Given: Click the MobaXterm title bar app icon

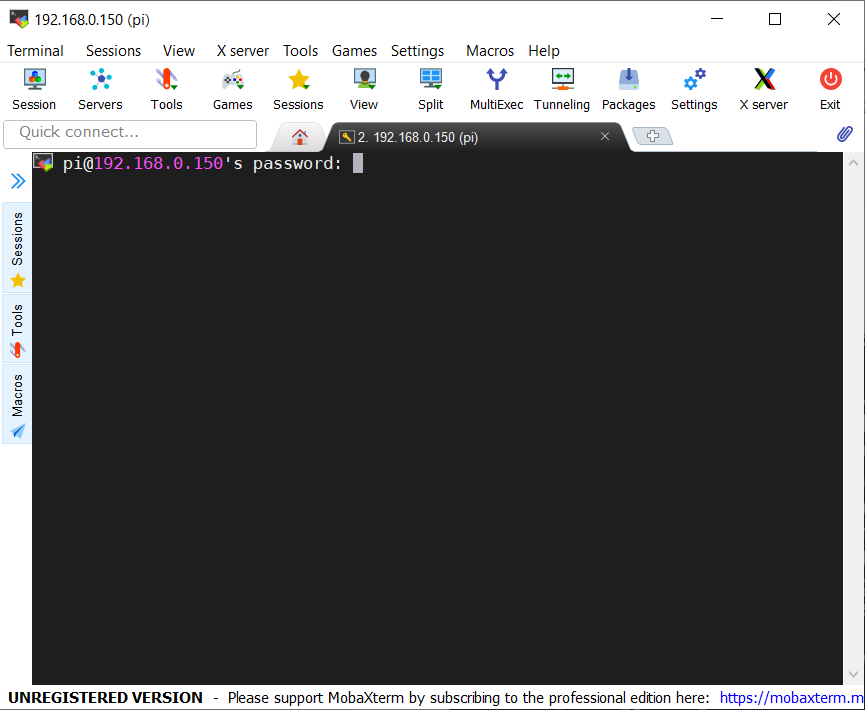Looking at the screenshot, I should 19,19.
